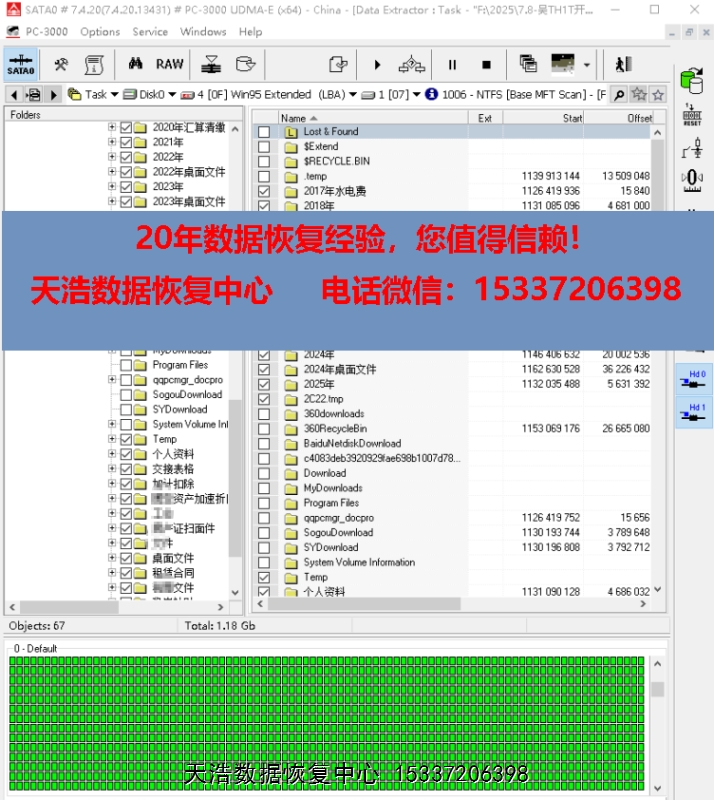Check the Lost & Found checkbox

(x=264, y=132)
